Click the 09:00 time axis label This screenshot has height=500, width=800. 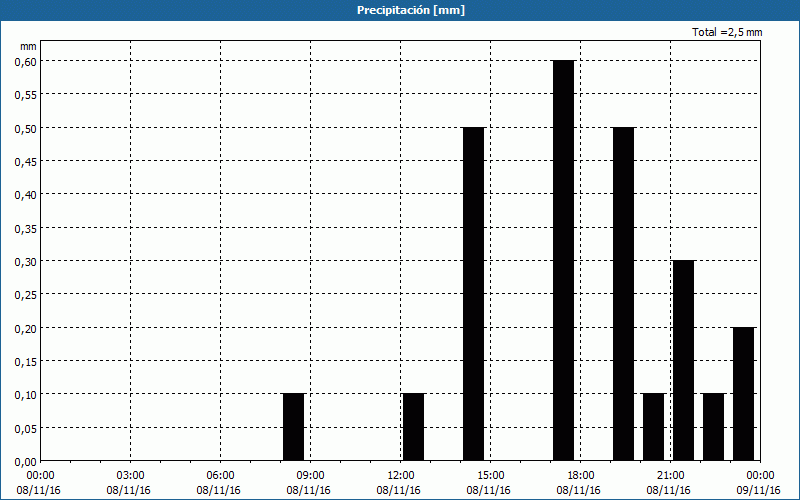click(311, 476)
